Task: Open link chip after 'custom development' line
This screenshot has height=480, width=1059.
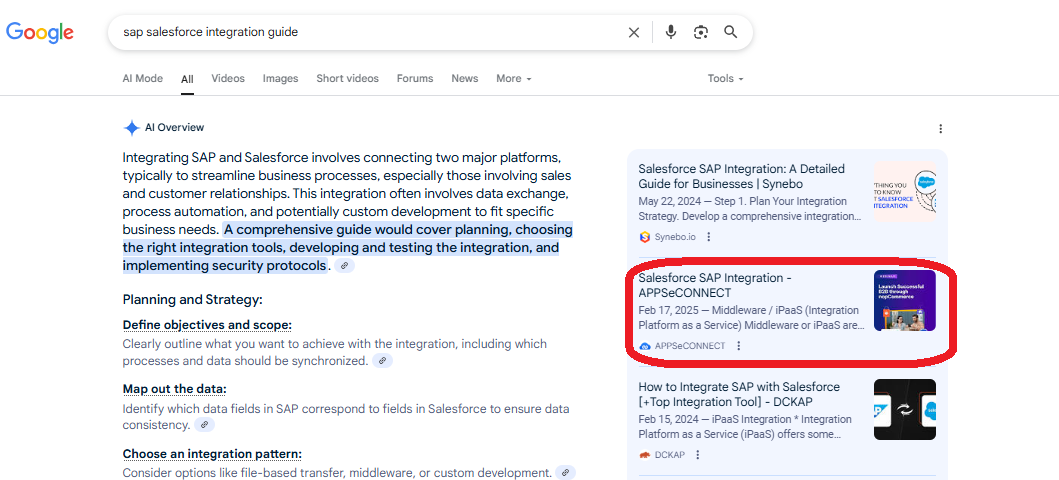Action: coord(565,473)
